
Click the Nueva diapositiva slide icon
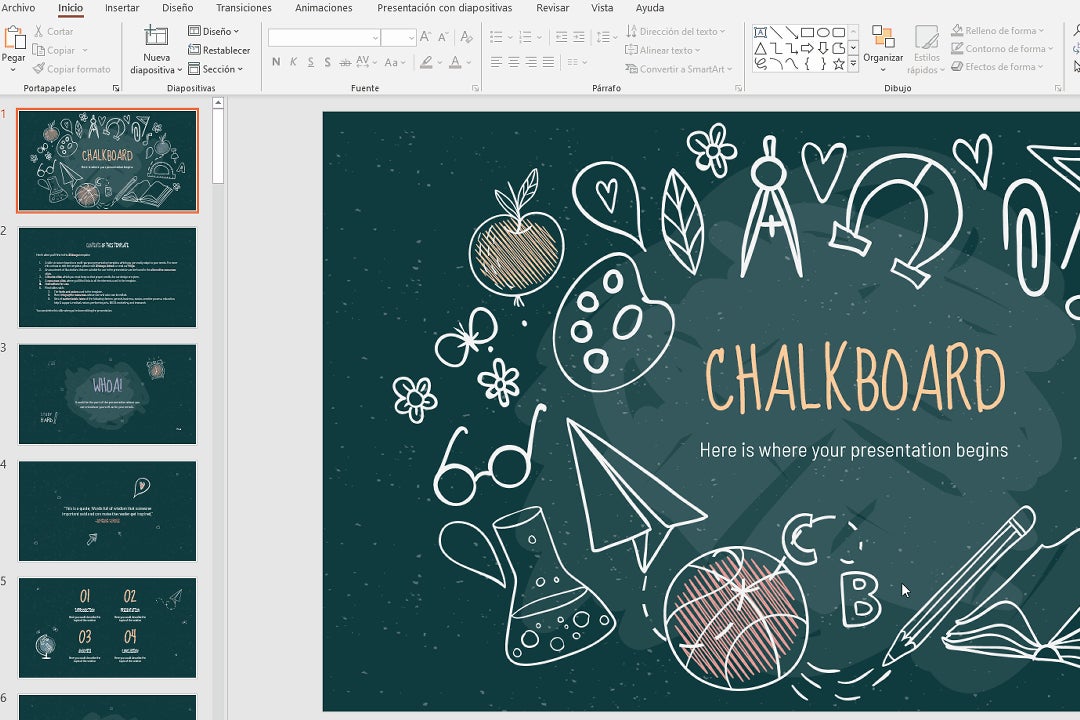pos(156,37)
